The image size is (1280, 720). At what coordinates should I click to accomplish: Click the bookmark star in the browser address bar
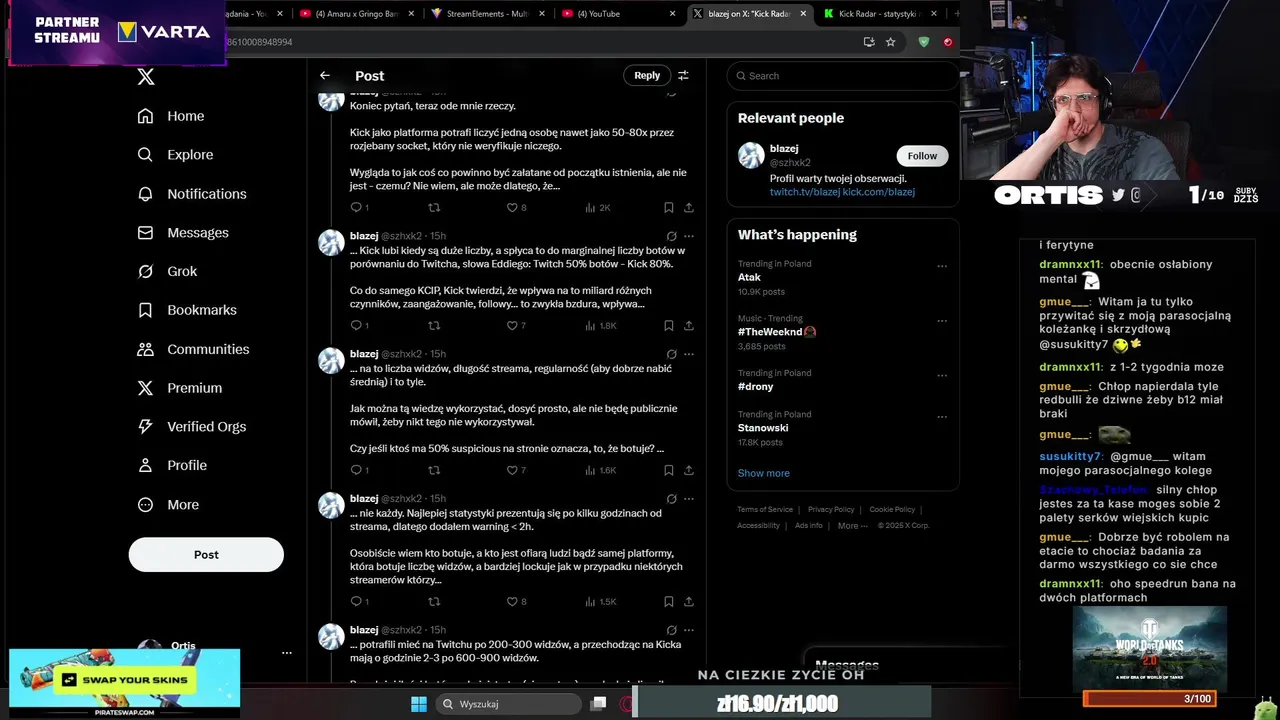(x=890, y=42)
